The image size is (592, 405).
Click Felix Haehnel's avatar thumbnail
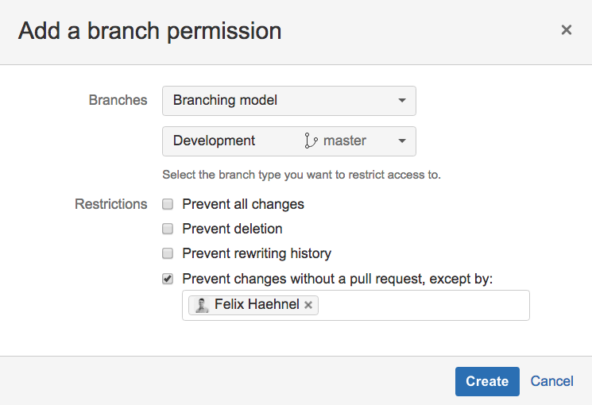tap(201, 305)
